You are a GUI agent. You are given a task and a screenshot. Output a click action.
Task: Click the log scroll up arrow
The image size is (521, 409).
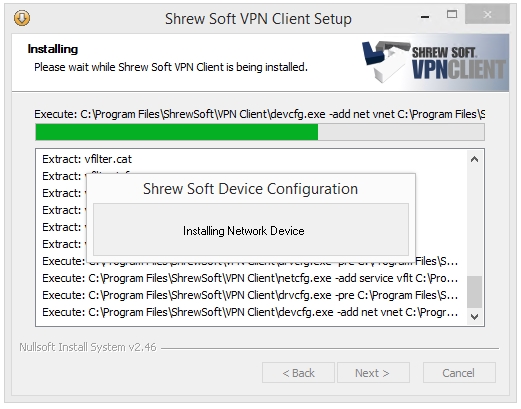474,159
